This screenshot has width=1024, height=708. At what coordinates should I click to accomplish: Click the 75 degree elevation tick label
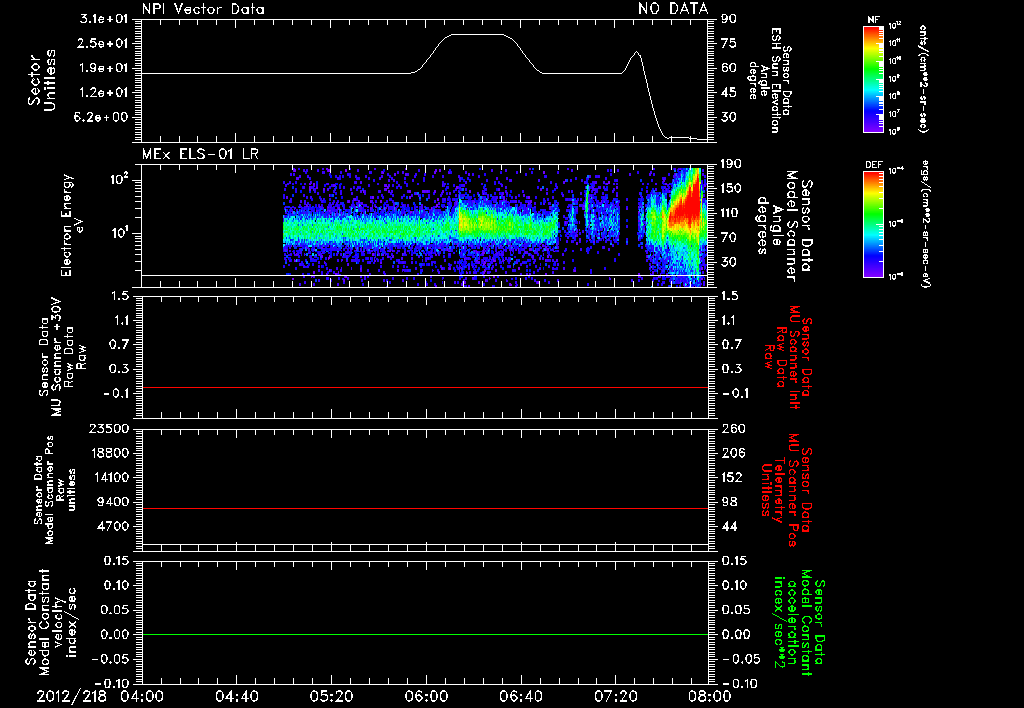point(729,43)
